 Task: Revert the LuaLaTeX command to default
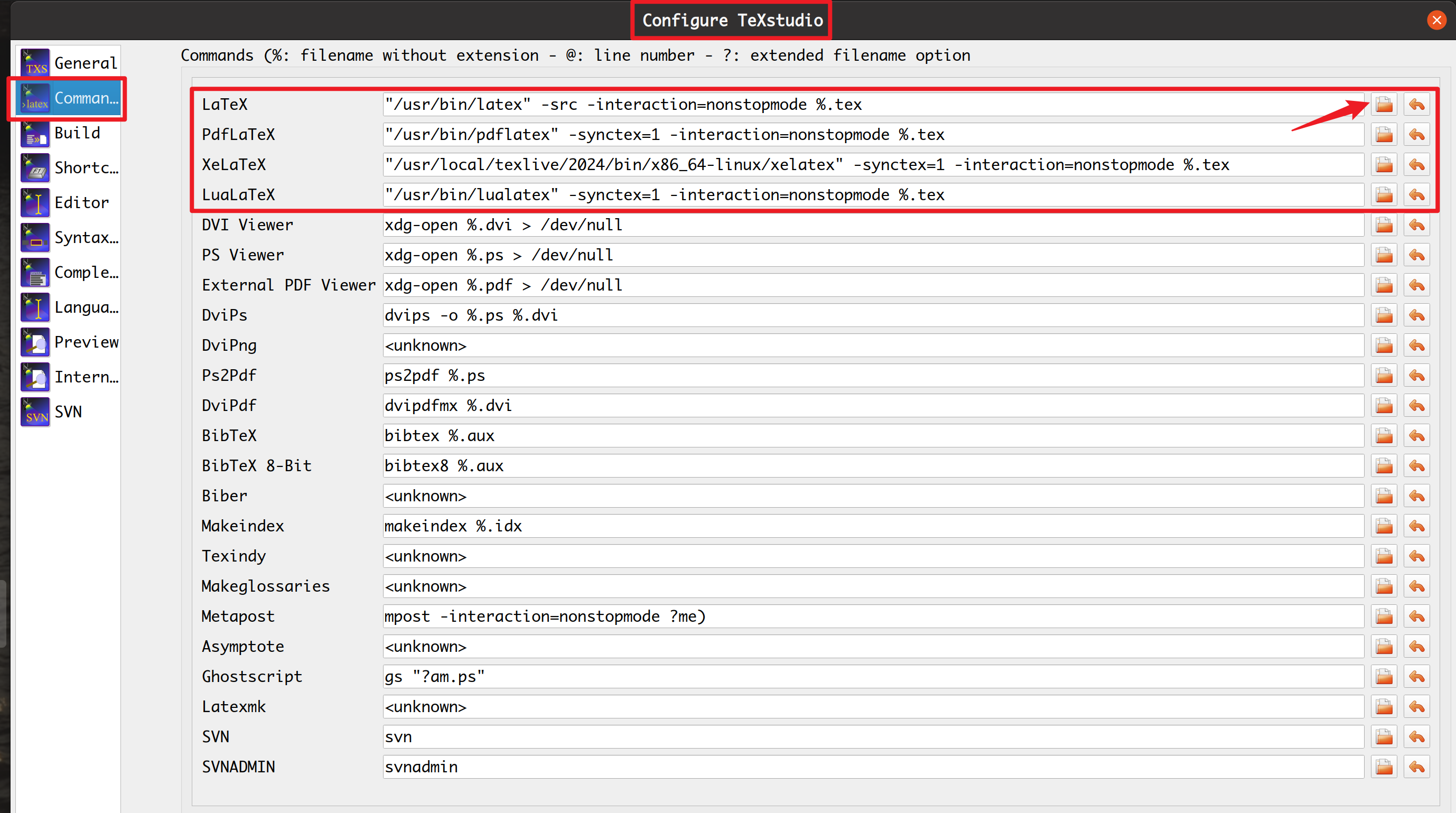coord(1416,194)
